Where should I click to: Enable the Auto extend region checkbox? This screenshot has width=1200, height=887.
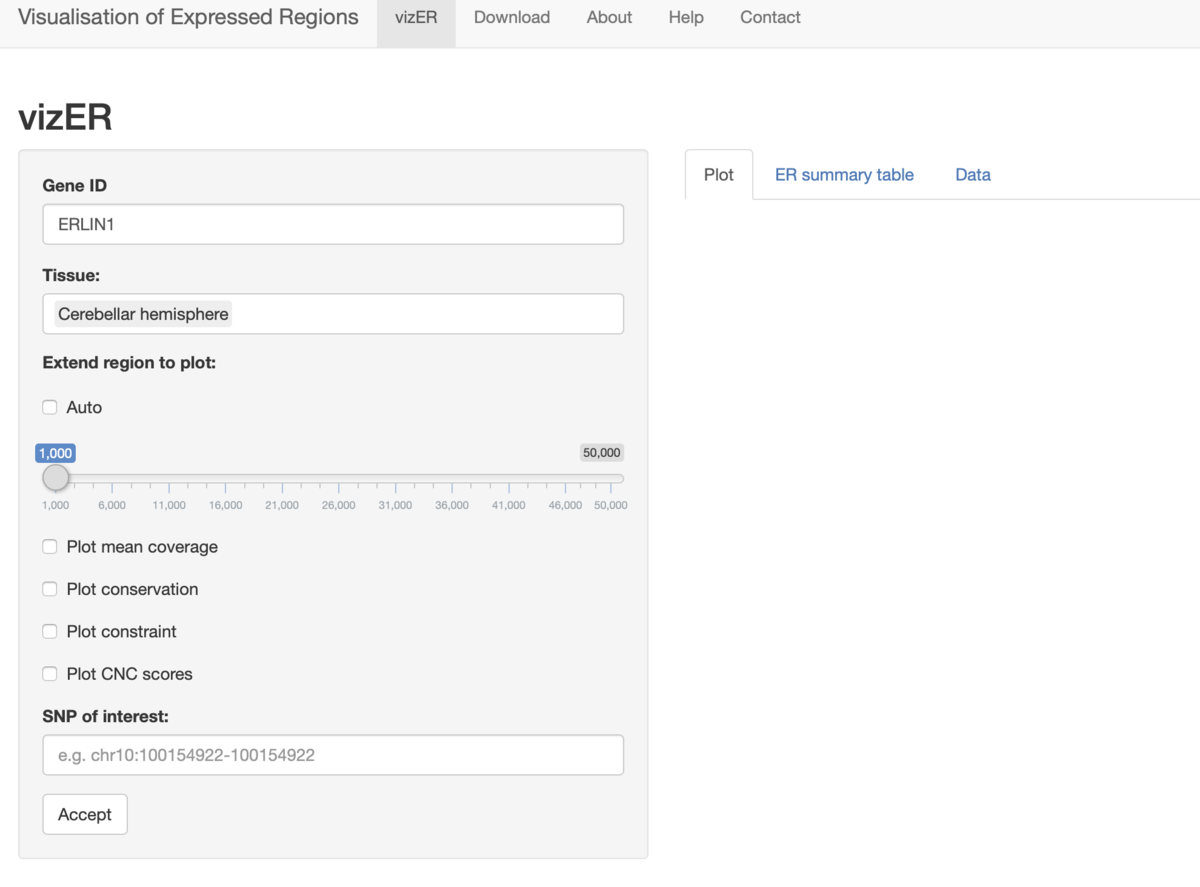[50, 407]
